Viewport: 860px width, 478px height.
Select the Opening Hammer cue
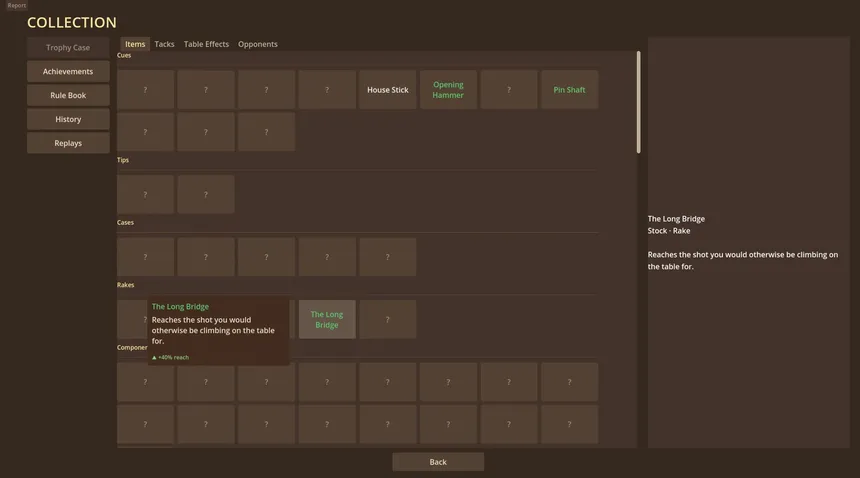click(x=448, y=89)
